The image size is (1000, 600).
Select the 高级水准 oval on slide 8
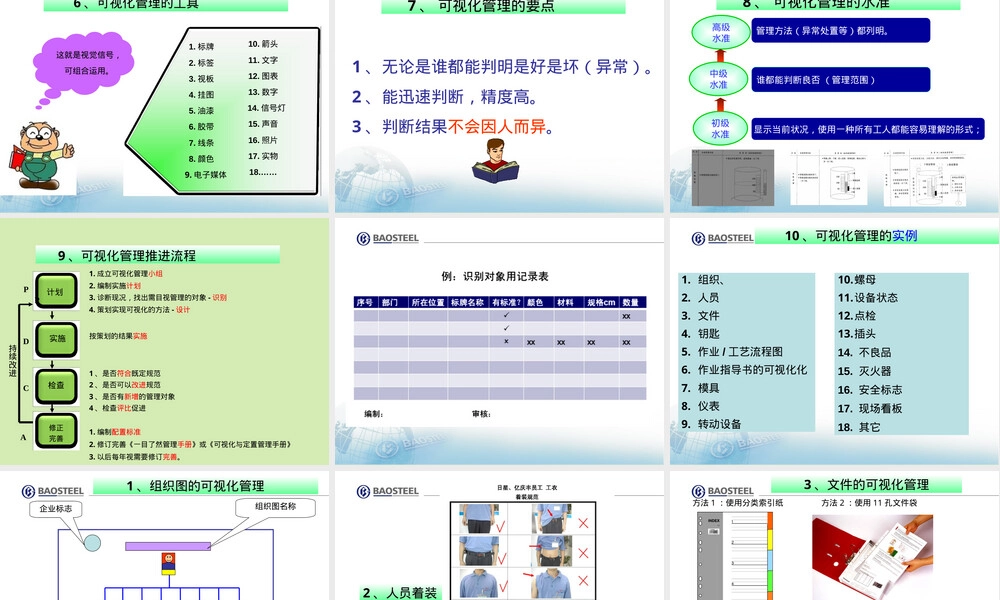click(x=721, y=33)
